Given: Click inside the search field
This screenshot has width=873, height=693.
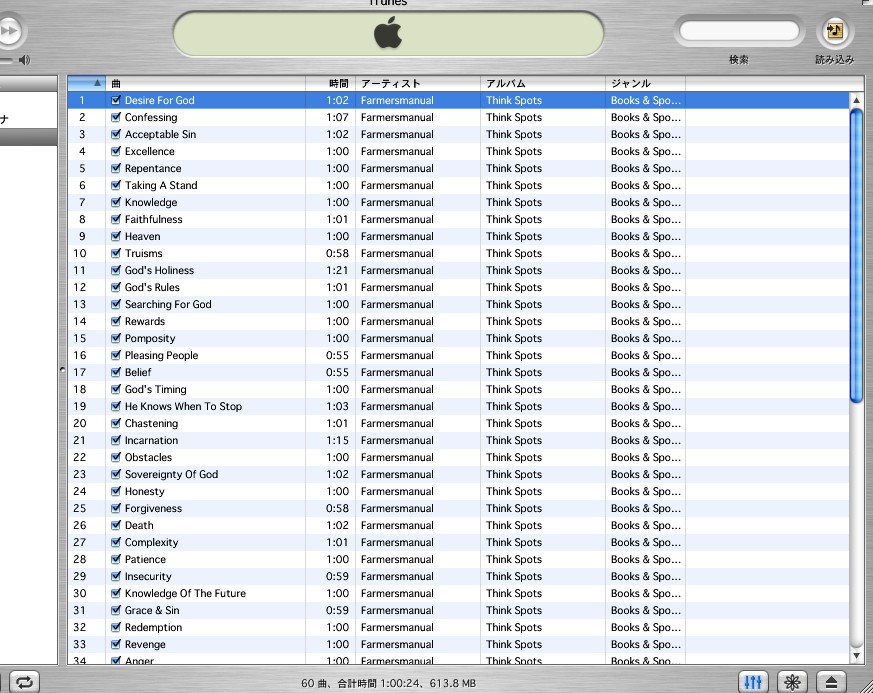Looking at the screenshot, I should pos(739,31).
